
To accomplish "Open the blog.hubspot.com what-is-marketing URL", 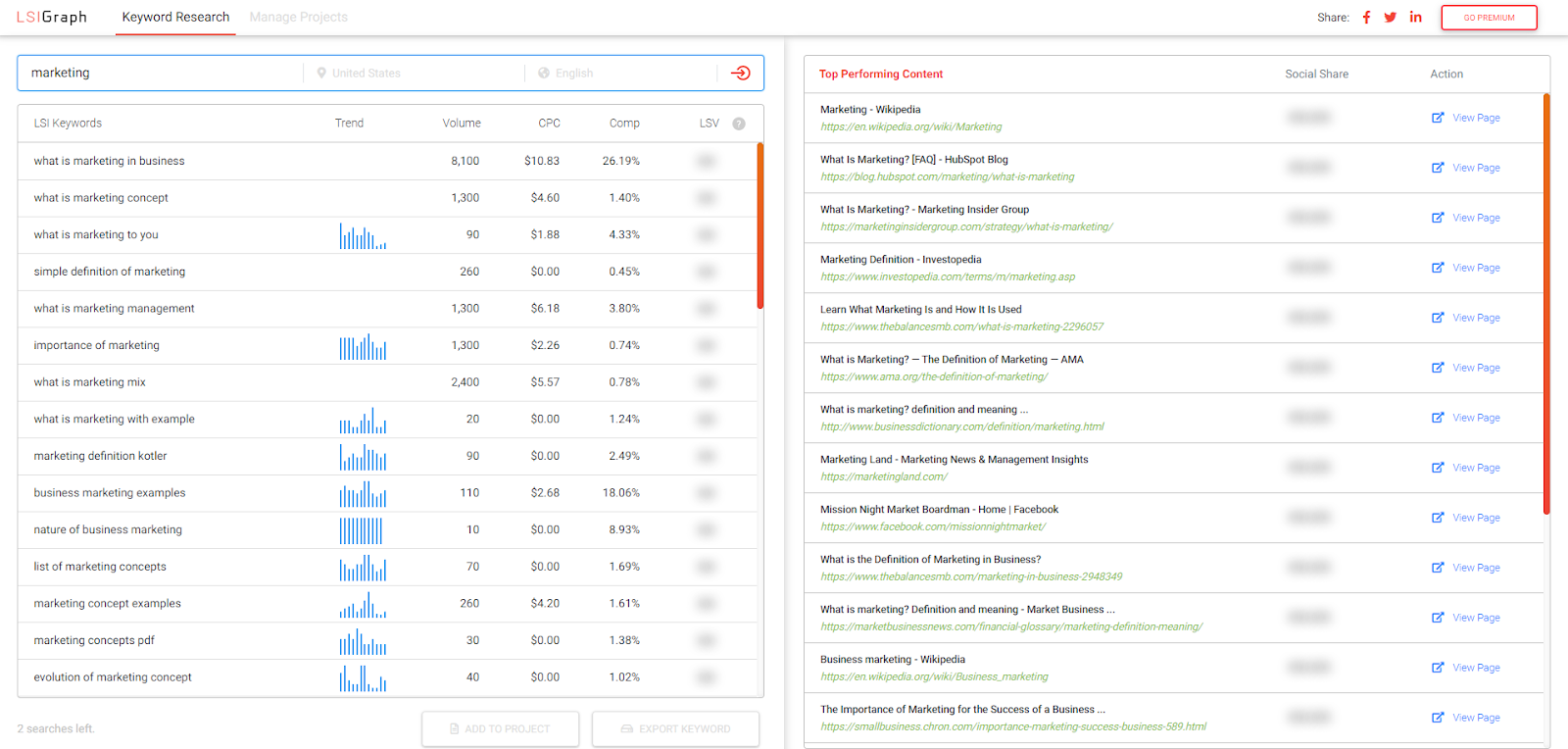I will point(948,177).
